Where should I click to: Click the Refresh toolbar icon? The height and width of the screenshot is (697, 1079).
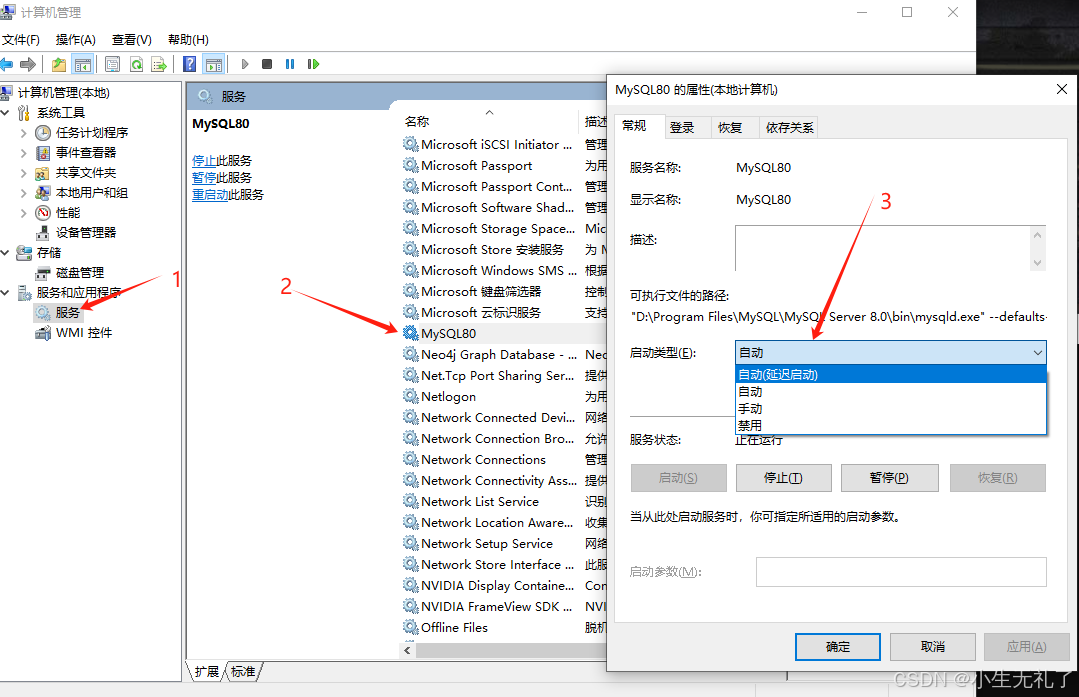click(136, 64)
